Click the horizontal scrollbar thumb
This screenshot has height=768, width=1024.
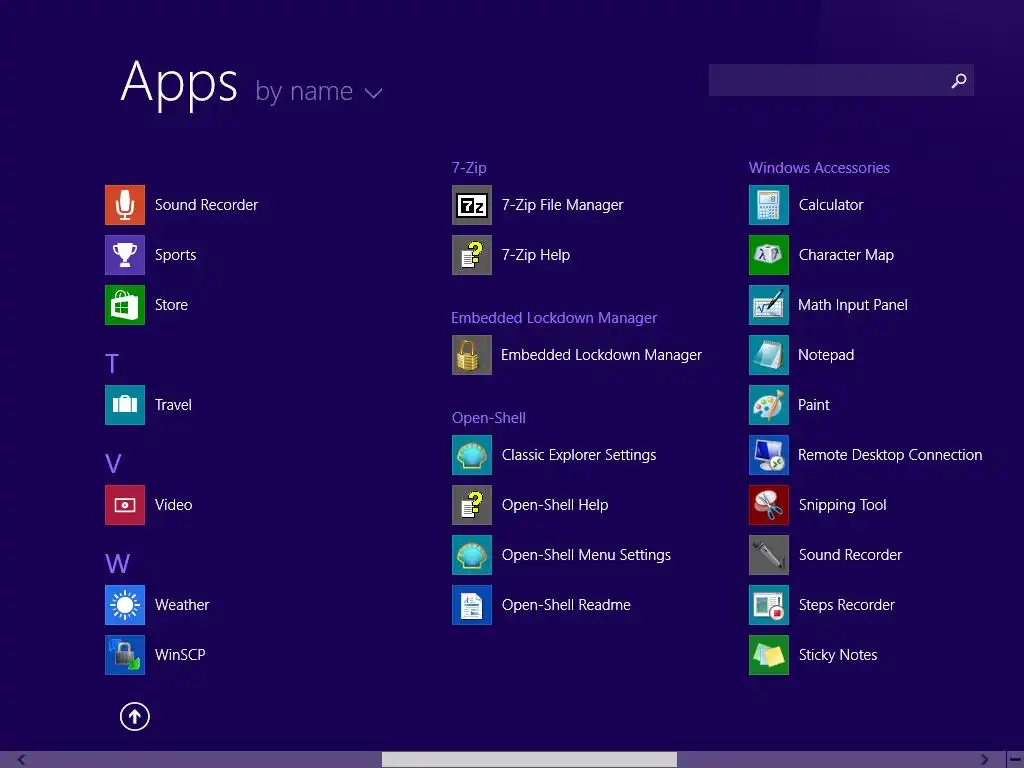[529, 760]
